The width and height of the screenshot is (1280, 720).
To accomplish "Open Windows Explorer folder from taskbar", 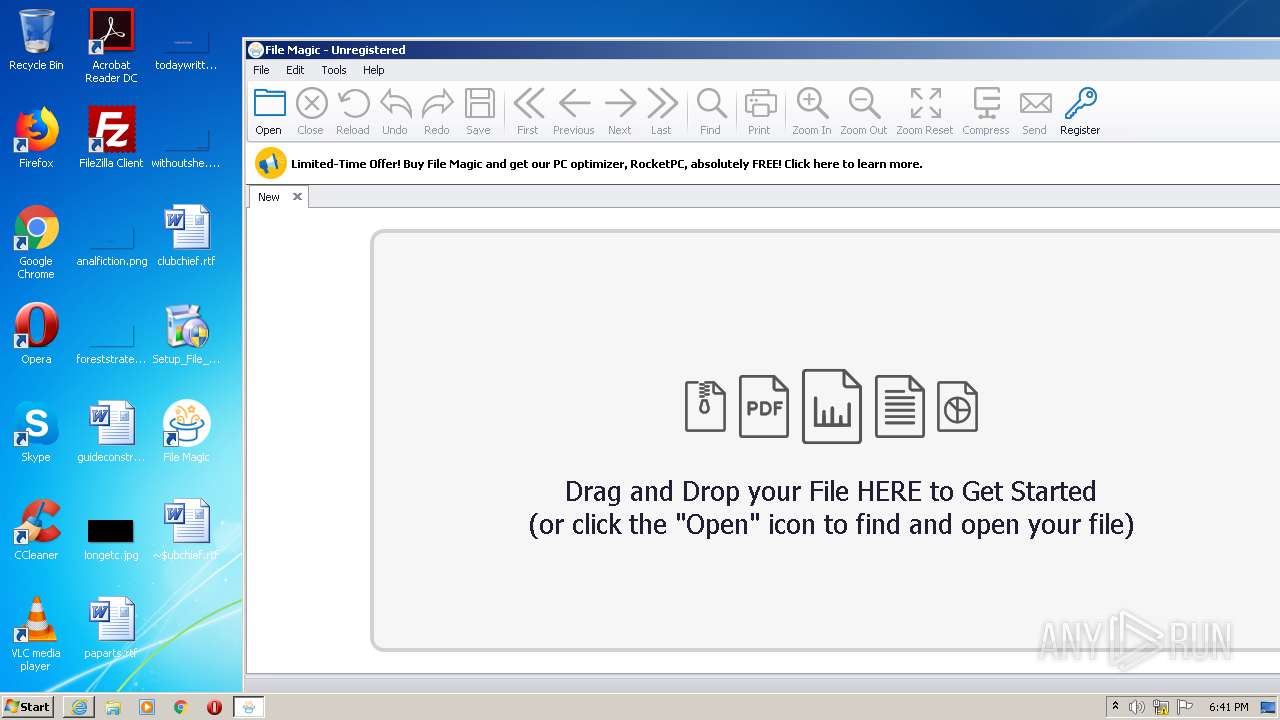I will tap(113, 707).
